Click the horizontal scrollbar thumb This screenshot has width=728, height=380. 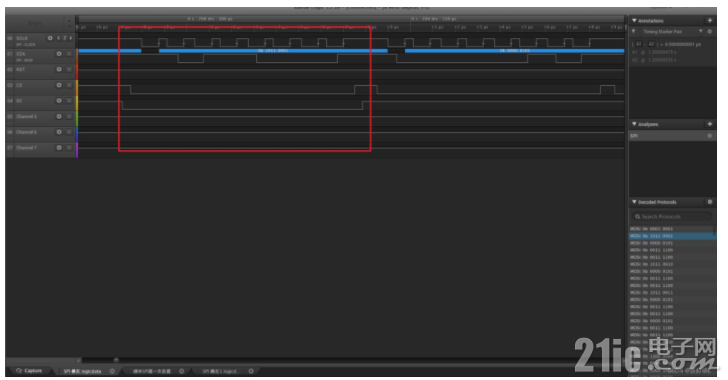click(116, 360)
